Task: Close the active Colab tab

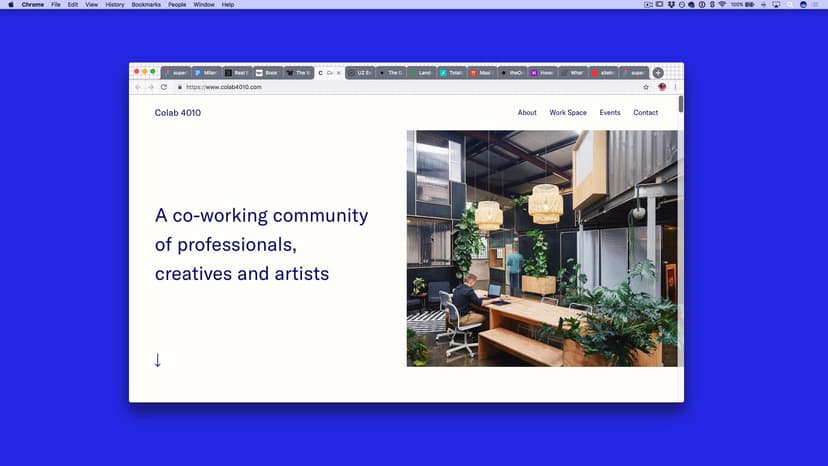Action: pyautogui.click(x=339, y=73)
